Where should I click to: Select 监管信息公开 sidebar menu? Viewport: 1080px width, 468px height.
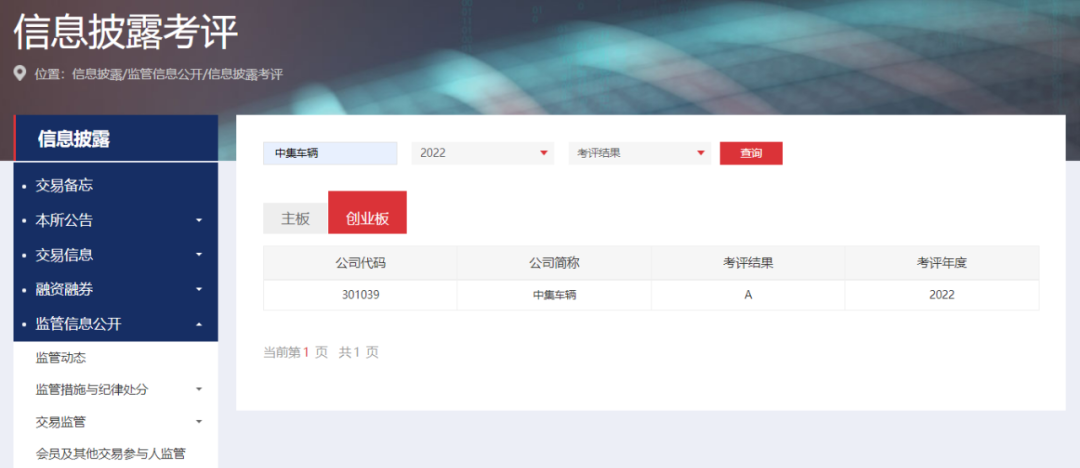[79, 324]
